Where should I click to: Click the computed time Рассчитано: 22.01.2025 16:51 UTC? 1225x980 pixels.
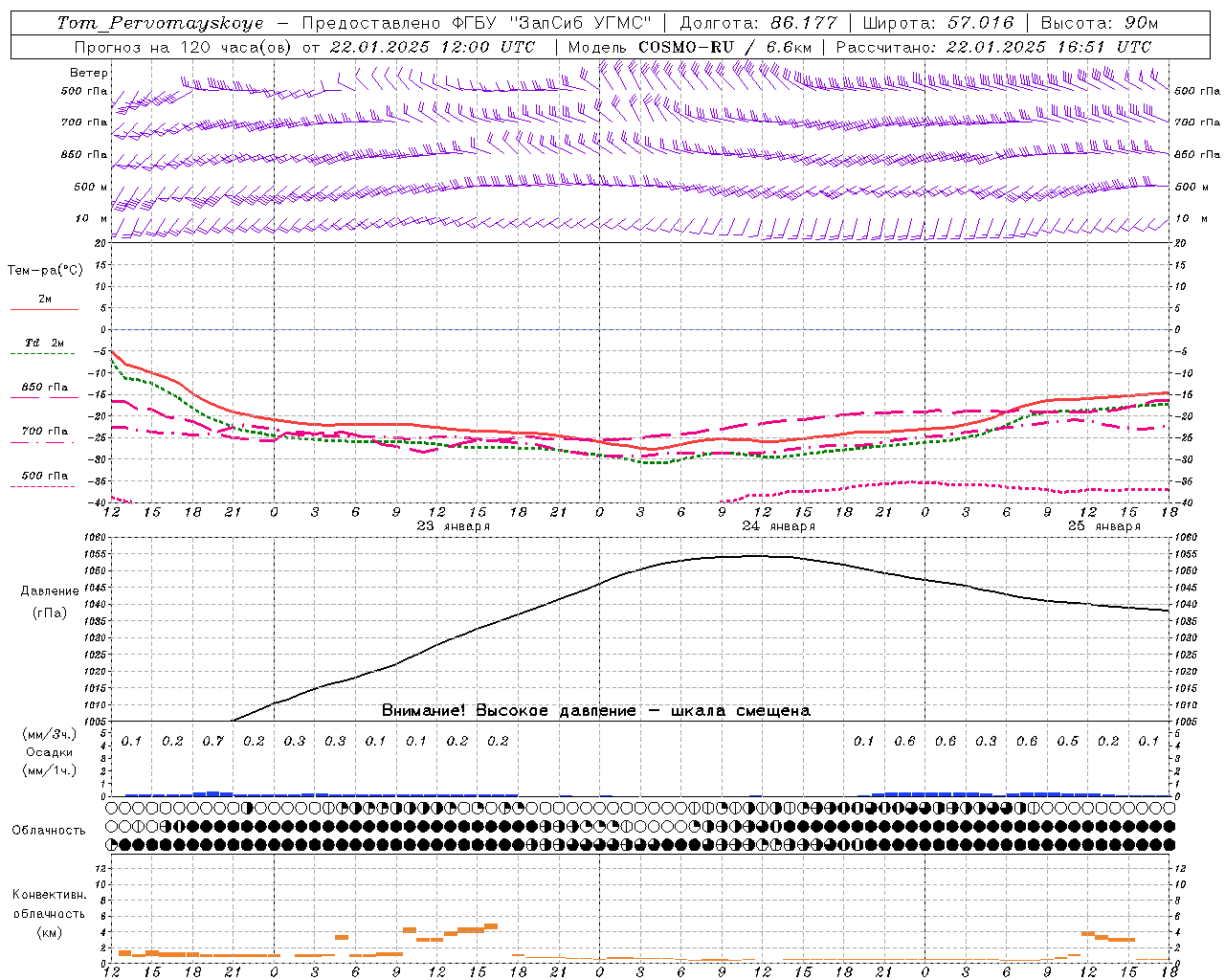pos(993,47)
